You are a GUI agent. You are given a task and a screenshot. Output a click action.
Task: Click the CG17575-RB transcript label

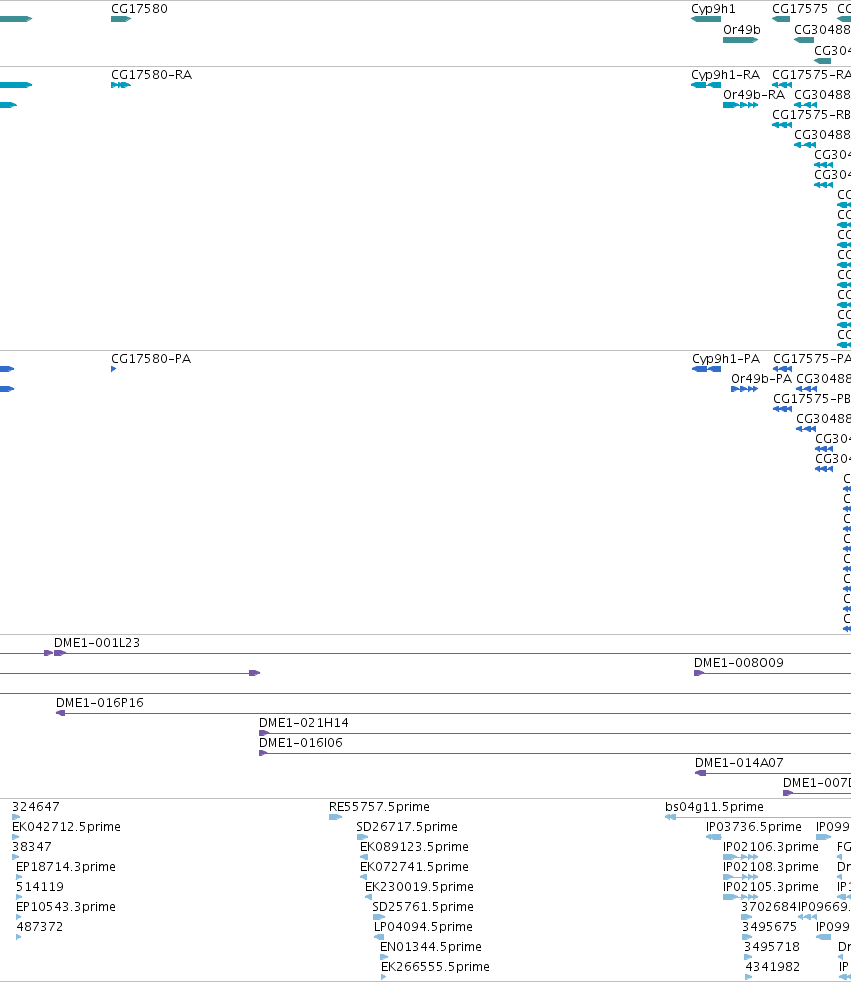[811, 115]
